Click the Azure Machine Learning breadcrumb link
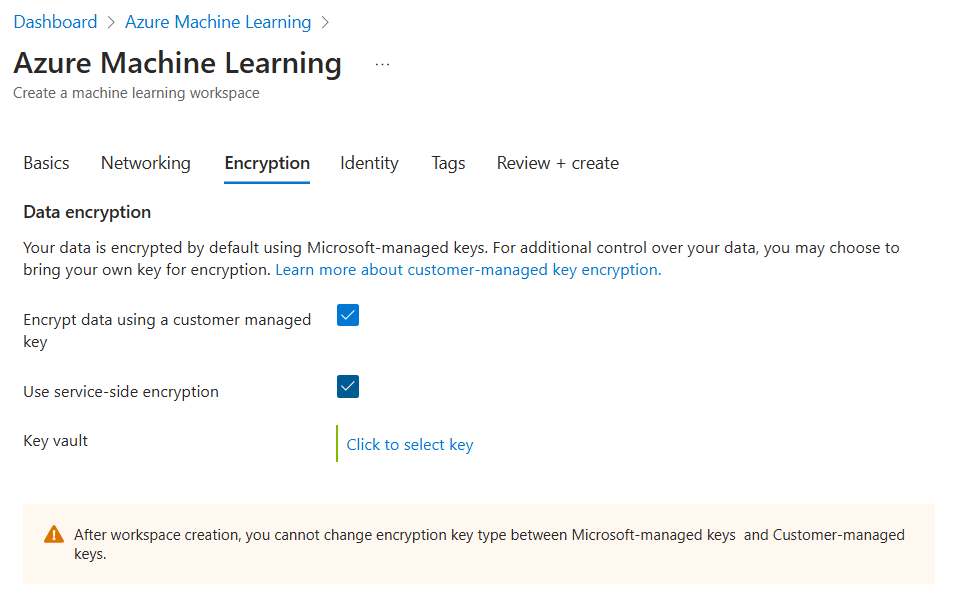This screenshot has height=598, width=971. [x=218, y=22]
